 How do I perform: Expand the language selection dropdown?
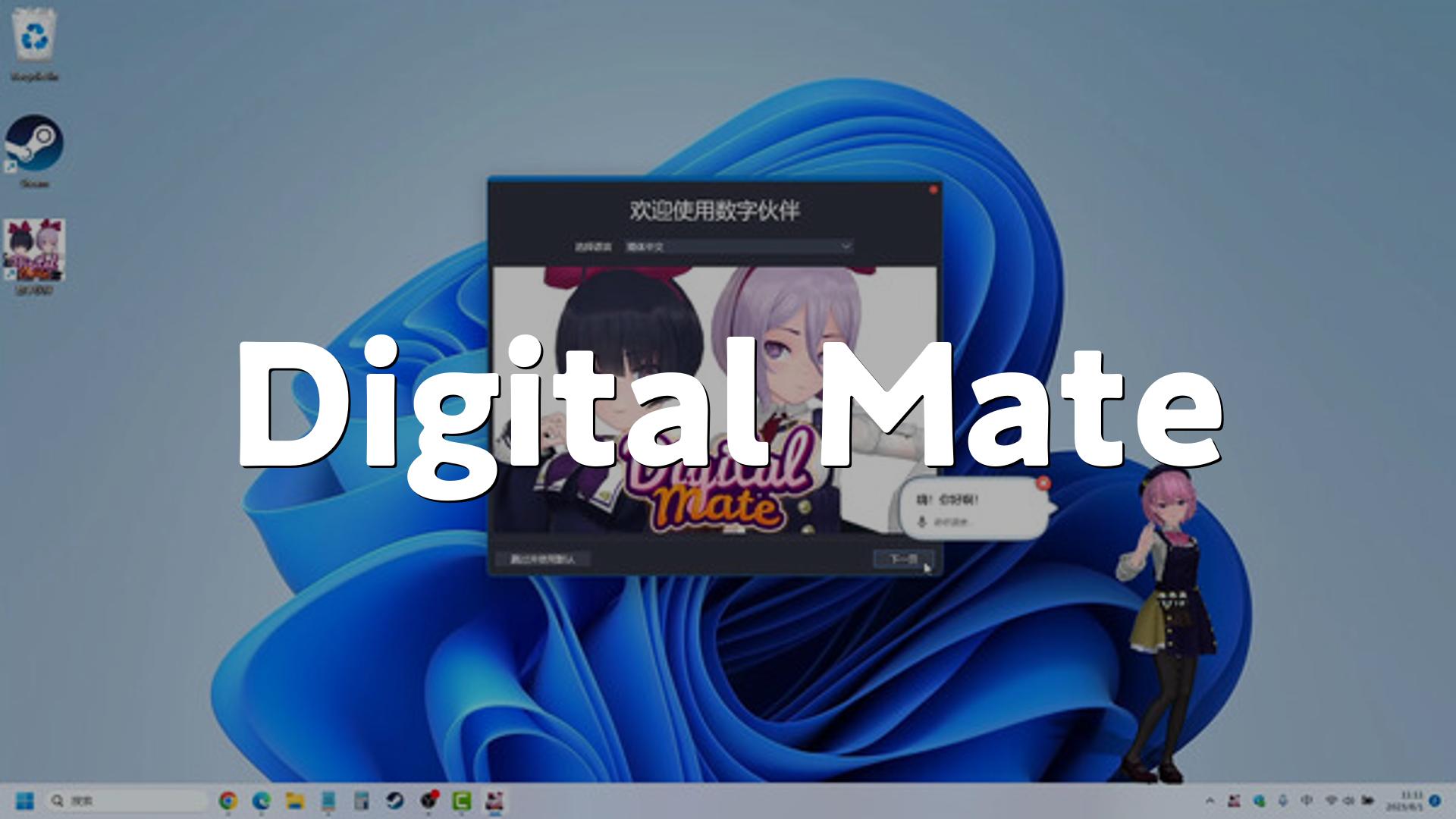pos(846,246)
